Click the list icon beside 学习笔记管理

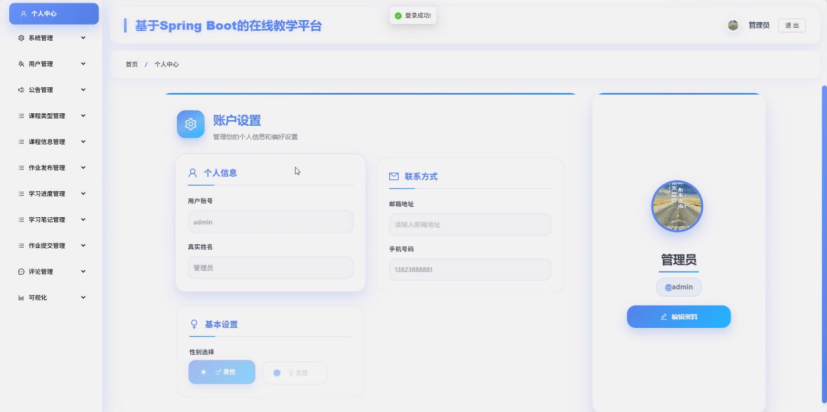pyautogui.click(x=21, y=219)
